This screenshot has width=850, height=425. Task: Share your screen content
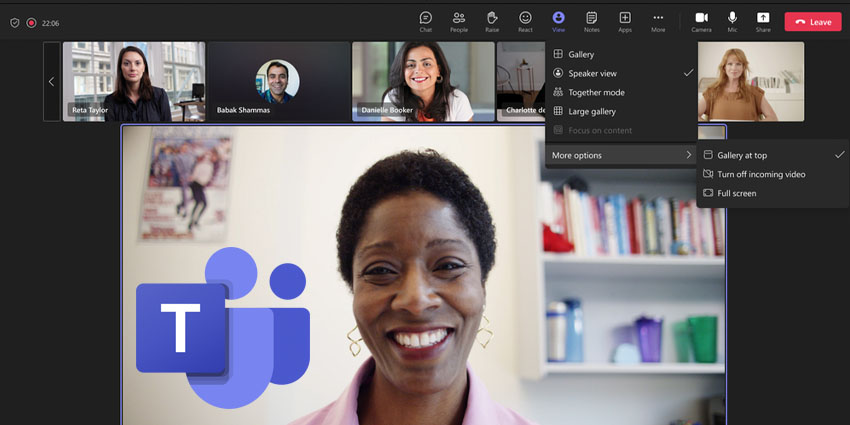coord(763,22)
